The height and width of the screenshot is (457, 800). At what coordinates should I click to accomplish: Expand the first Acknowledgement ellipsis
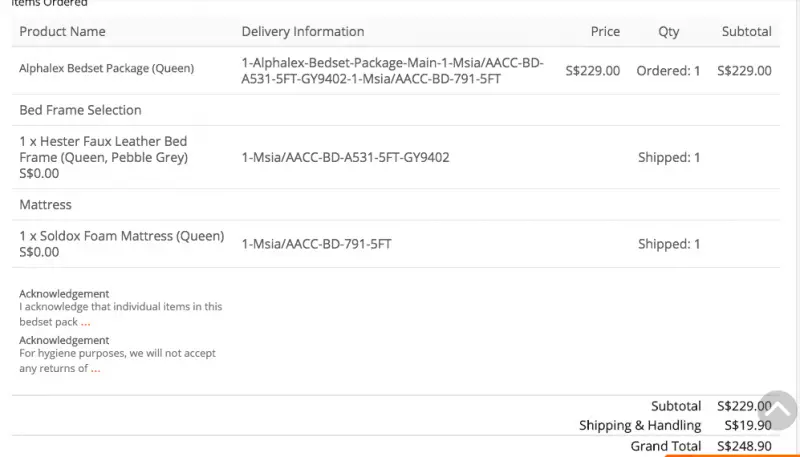click(x=85, y=323)
